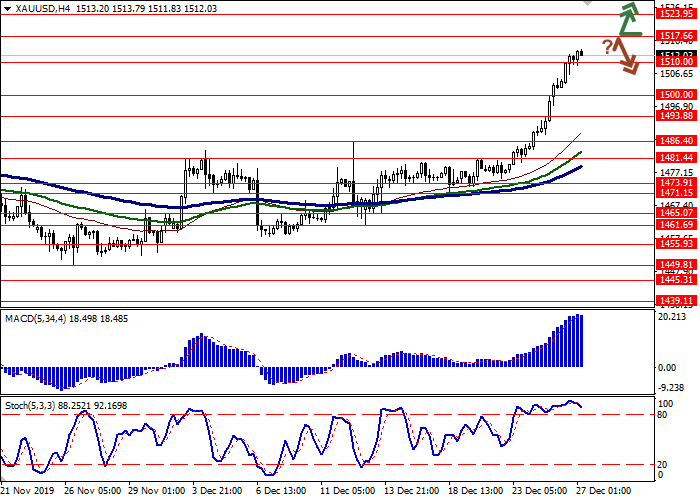Click the 1510.00 price level label
Viewport: 700px width, 500px height.
tap(675, 62)
